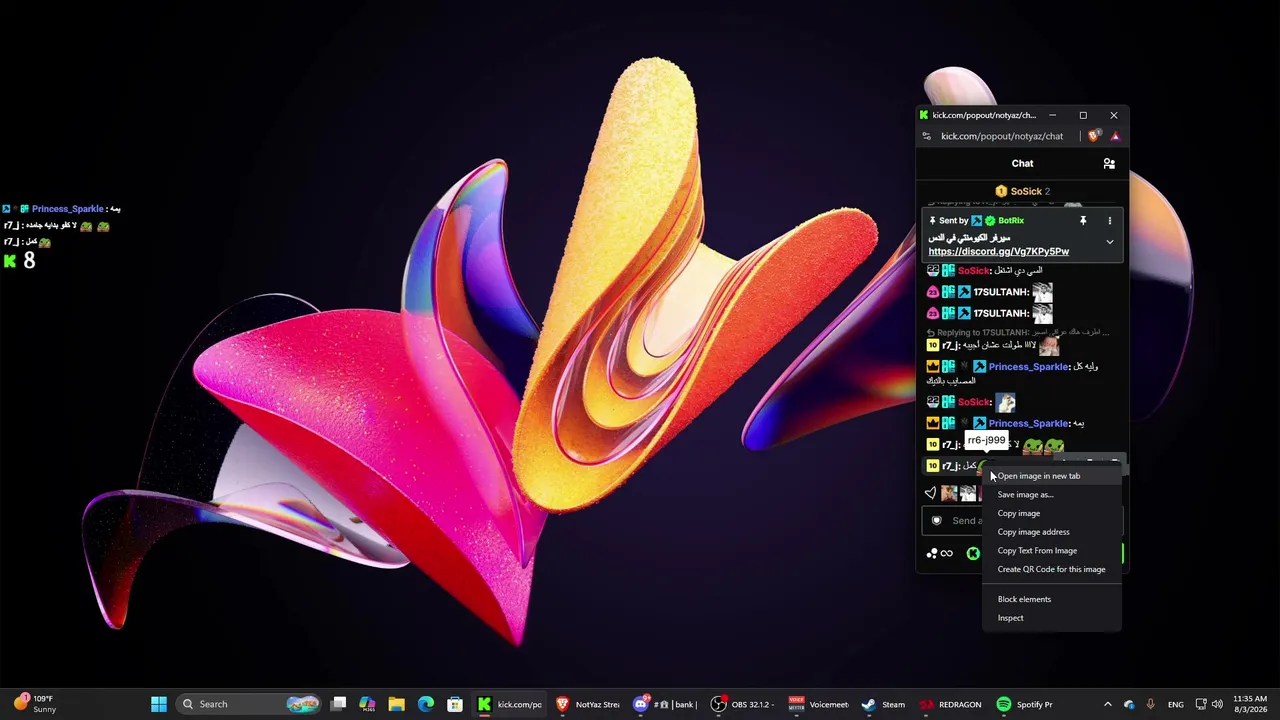The image size is (1280, 720).
Task: Click the Brave Rewards triangle icon
Action: pos(1115,136)
